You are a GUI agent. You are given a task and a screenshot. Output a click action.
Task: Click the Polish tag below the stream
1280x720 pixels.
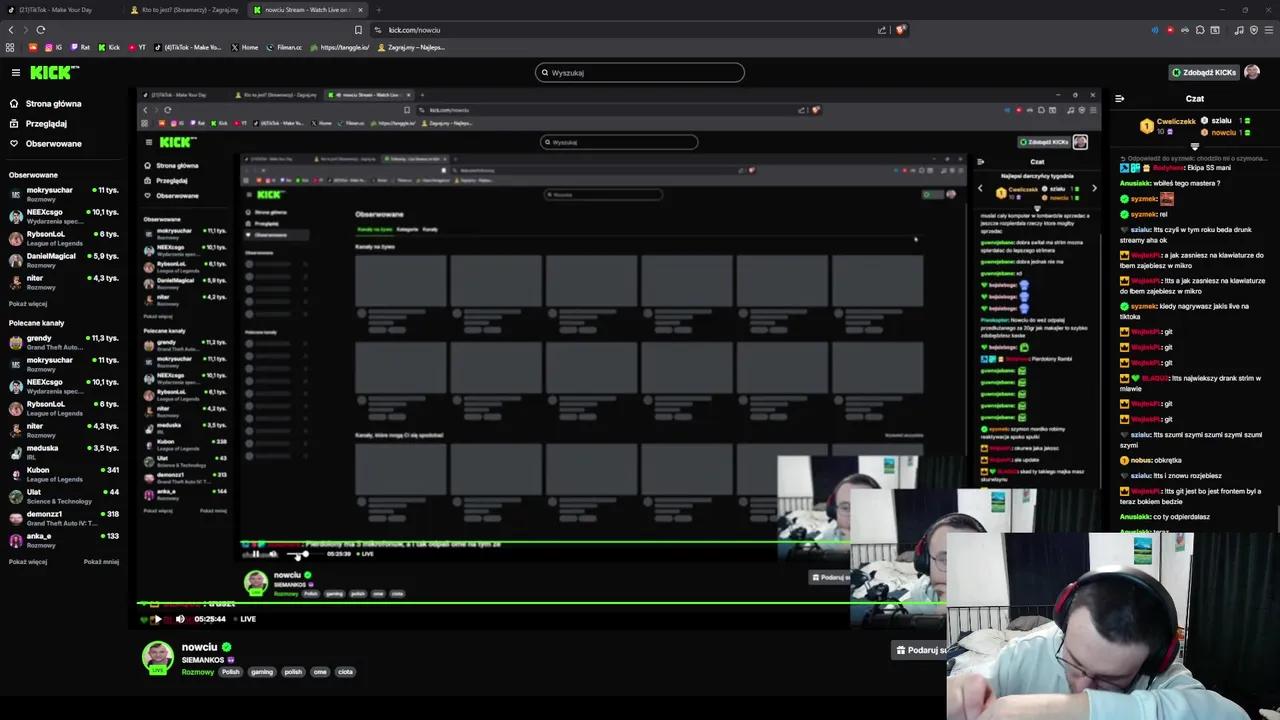pyautogui.click(x=231, y=672)
